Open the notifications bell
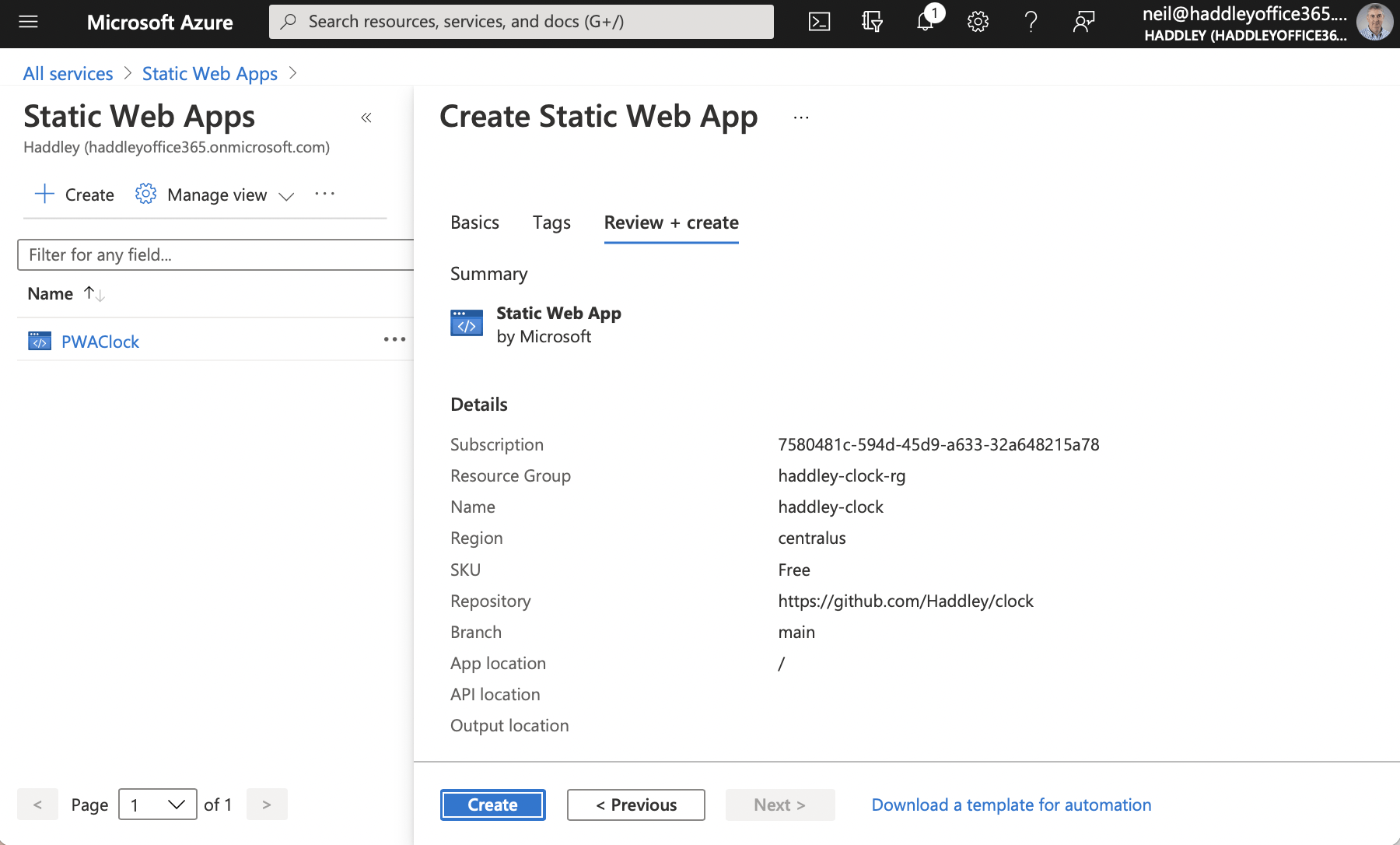 click(x=926, y=22)
